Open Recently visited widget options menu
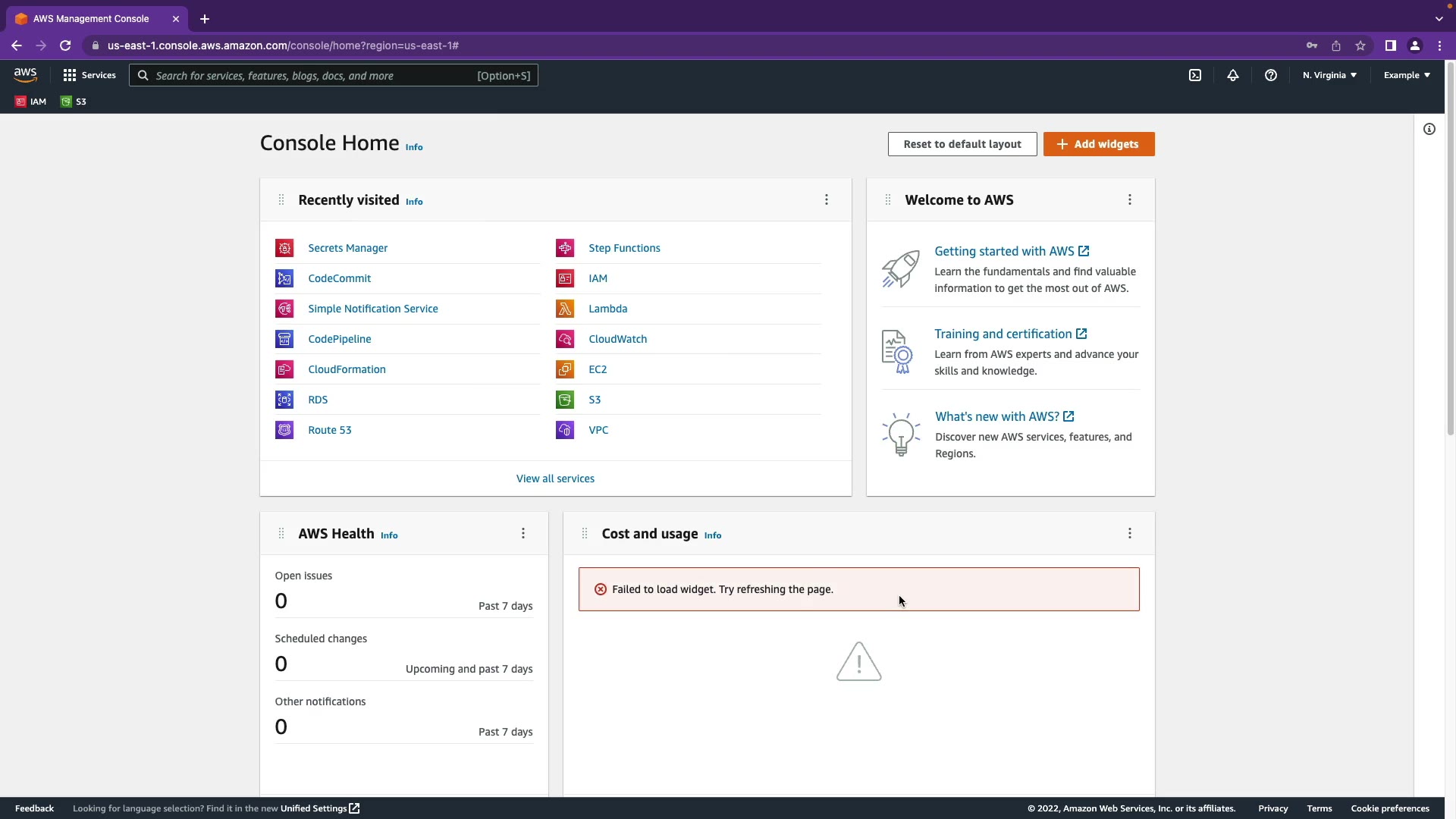The height and width of the screenshot is (819, 1456). point(827,199)
